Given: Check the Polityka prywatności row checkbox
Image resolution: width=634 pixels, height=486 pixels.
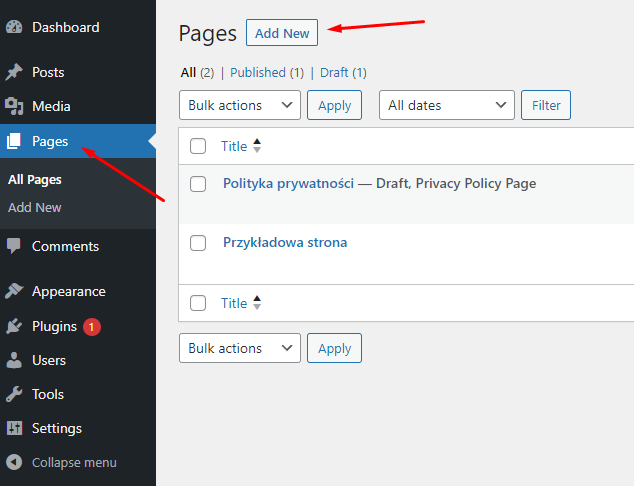Looking at the screenshot, I should tap(198, 184).
